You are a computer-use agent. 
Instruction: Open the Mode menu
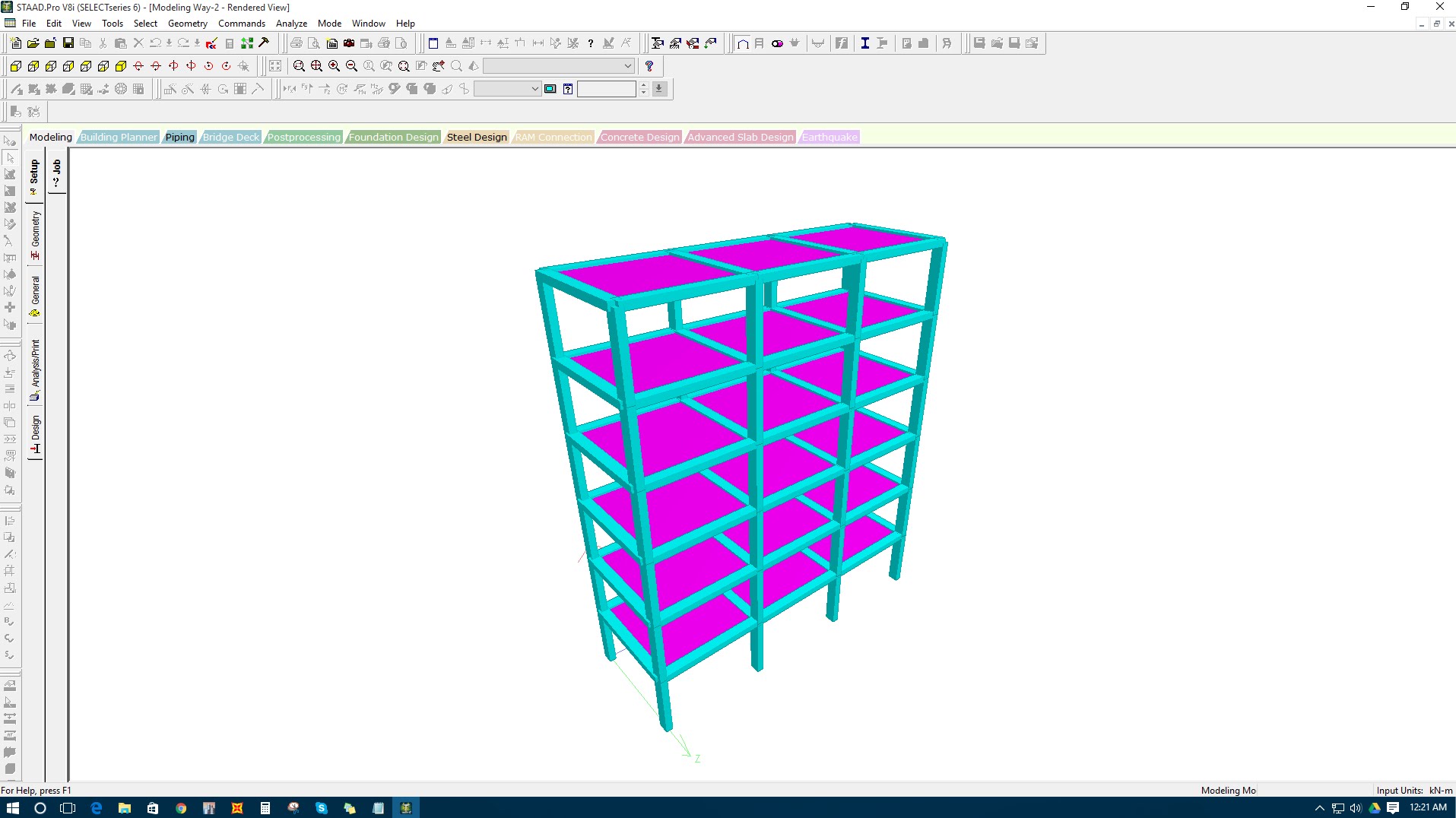coord(329,24)
